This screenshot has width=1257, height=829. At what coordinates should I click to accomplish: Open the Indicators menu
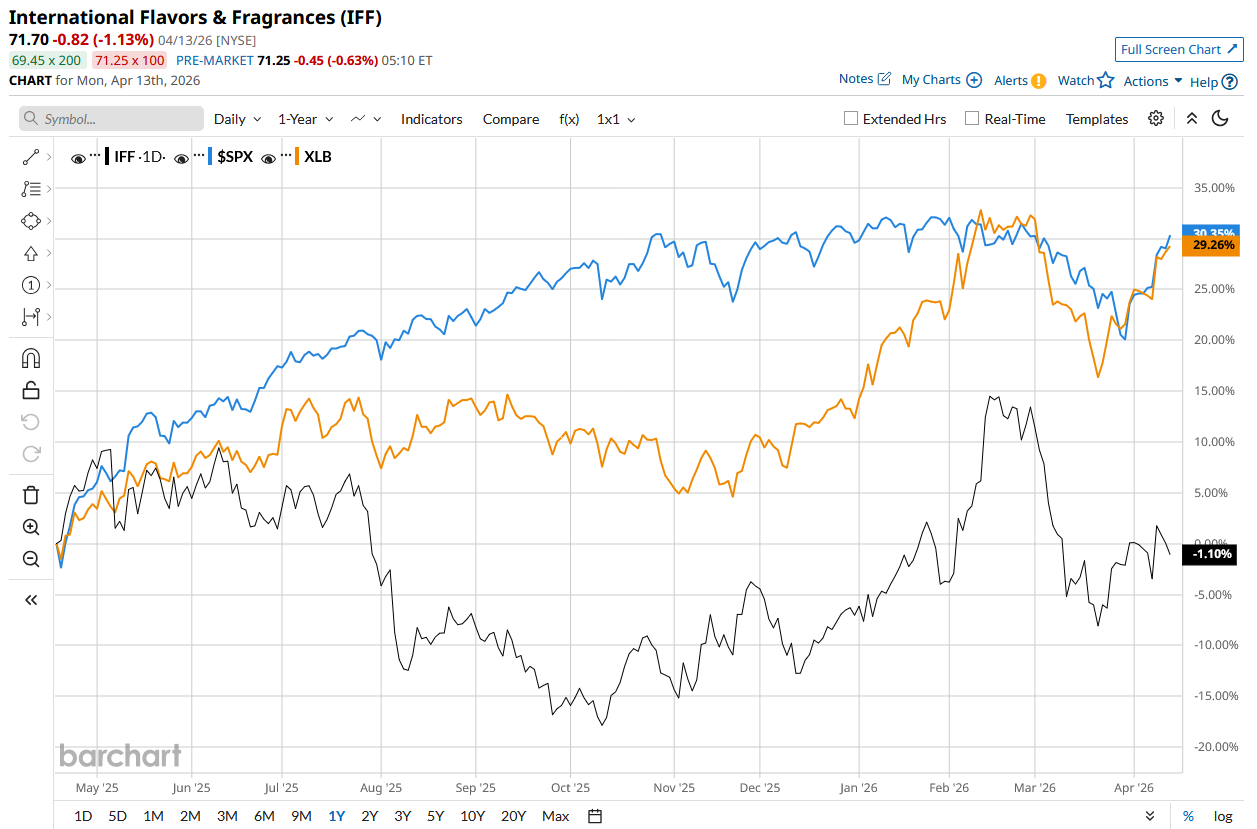click(431, 119)
